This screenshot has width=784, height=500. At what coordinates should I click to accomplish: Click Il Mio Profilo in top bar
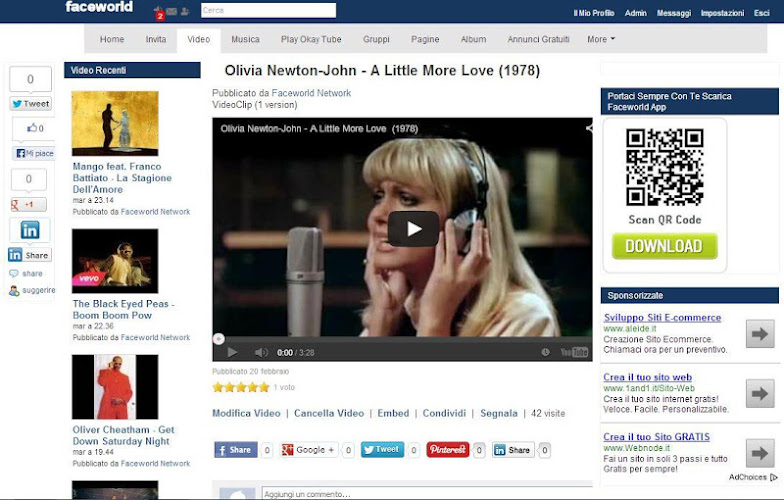[x=594, y=13]
